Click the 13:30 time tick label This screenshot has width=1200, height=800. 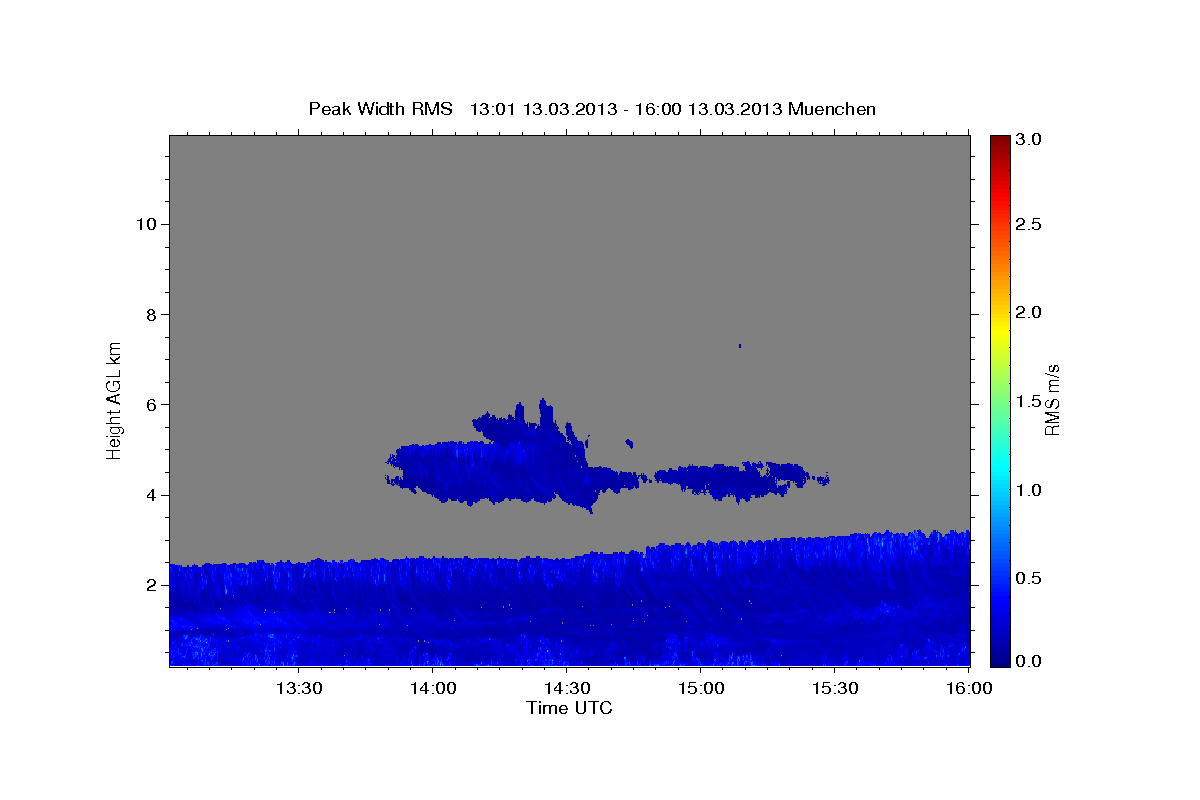click(298, 689)
